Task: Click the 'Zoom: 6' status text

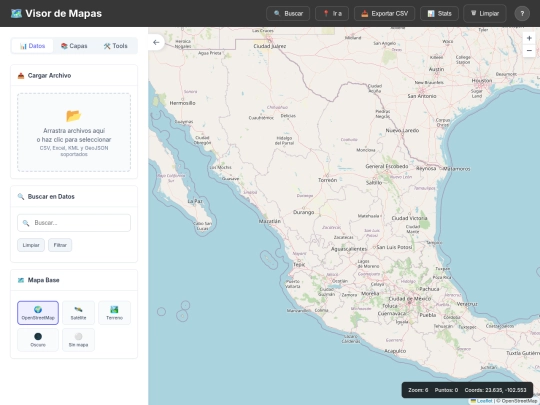Action: tap(418, 390)
